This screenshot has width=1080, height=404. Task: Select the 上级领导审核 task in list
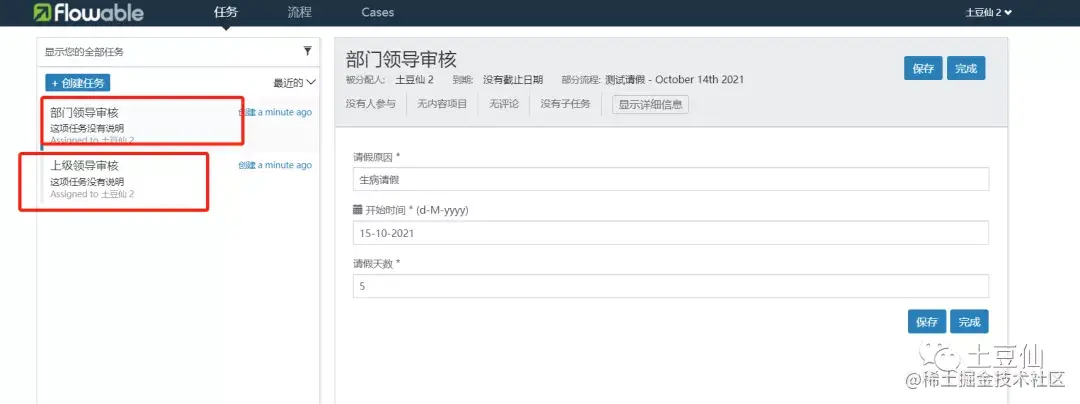coord(178,178)
